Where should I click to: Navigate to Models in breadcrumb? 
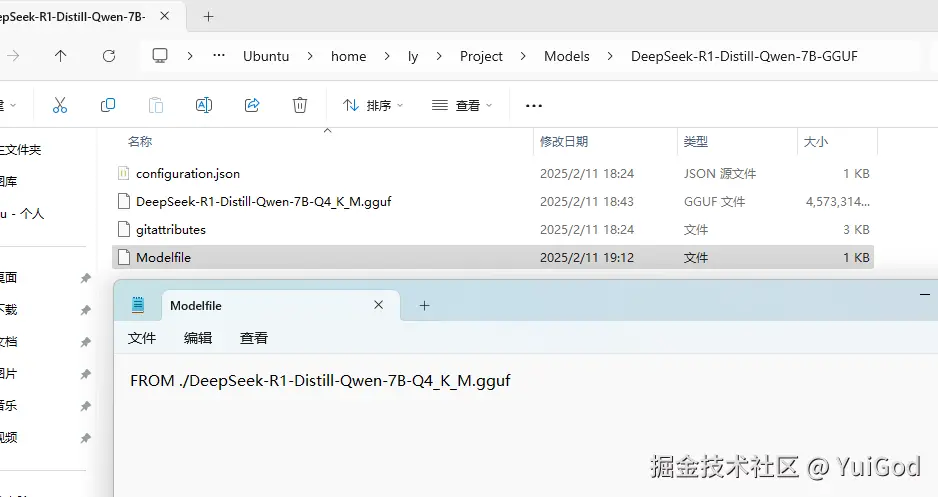(567, 56)
